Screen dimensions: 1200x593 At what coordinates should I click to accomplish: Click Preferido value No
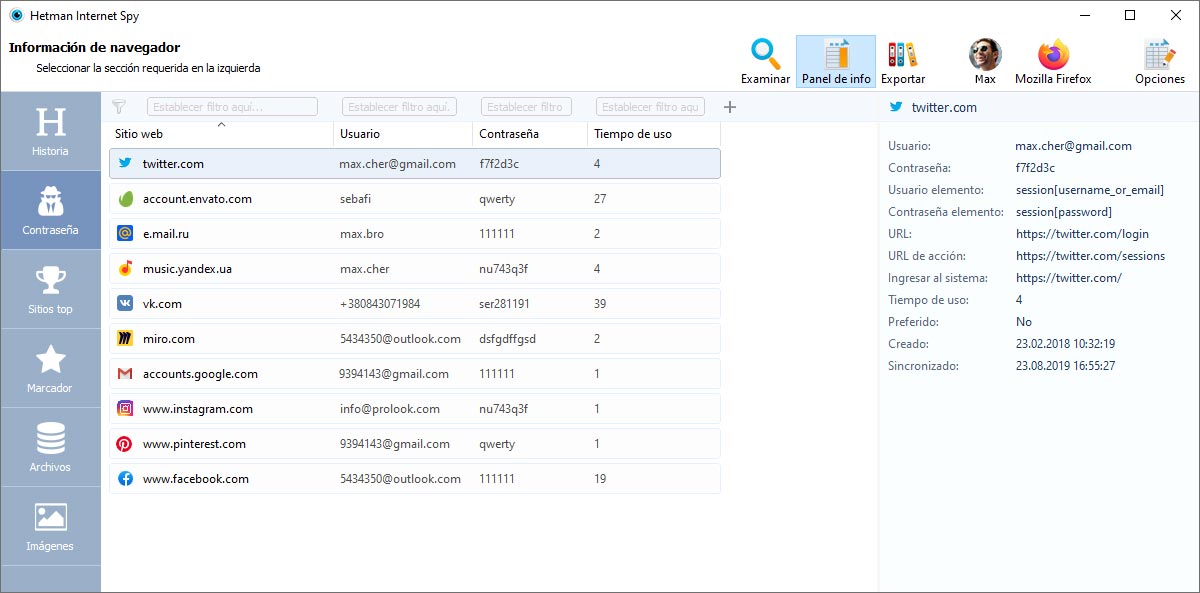click(1024, 322)
